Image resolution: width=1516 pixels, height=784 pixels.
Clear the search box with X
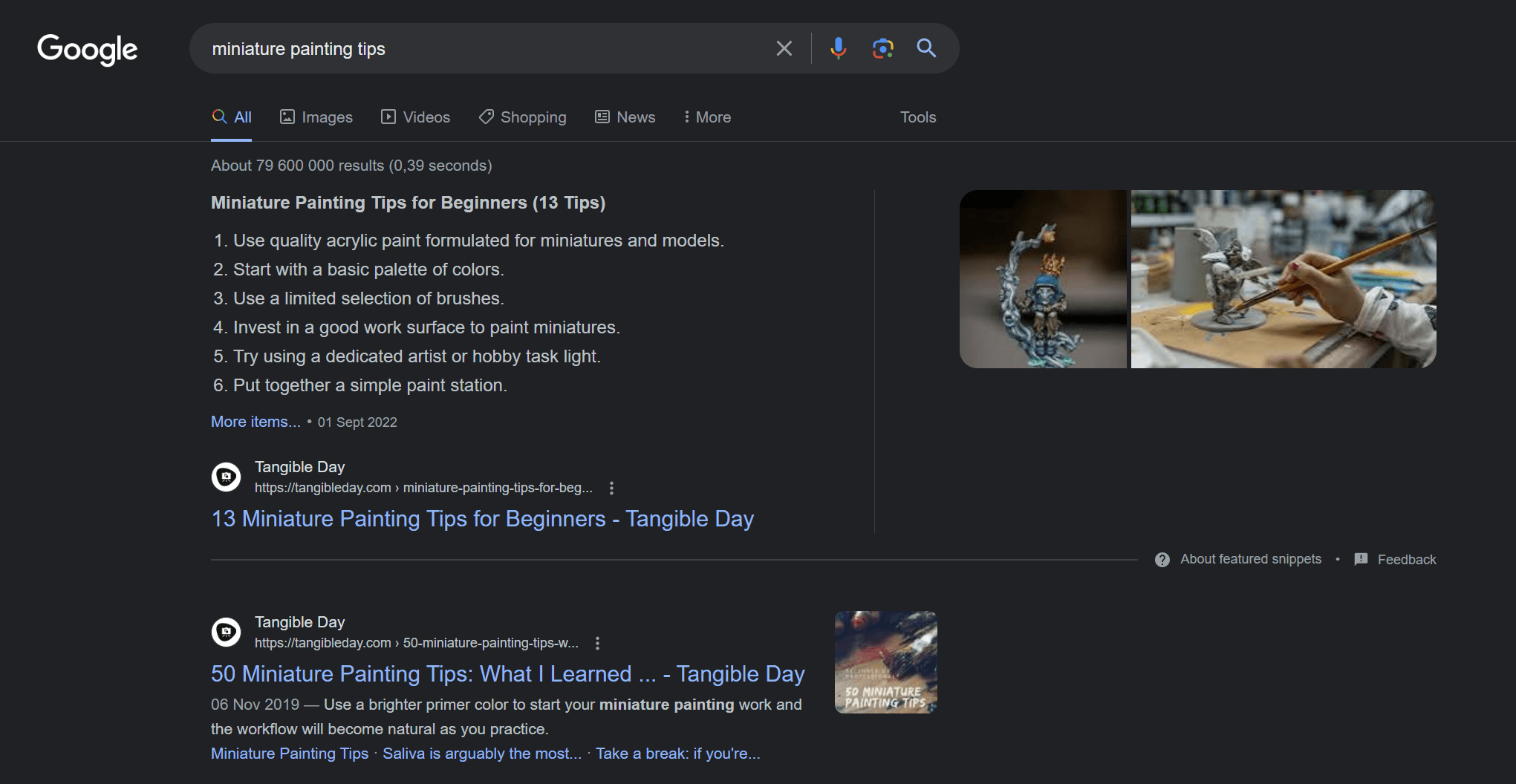pyautogui.click(x=784, y=49)
